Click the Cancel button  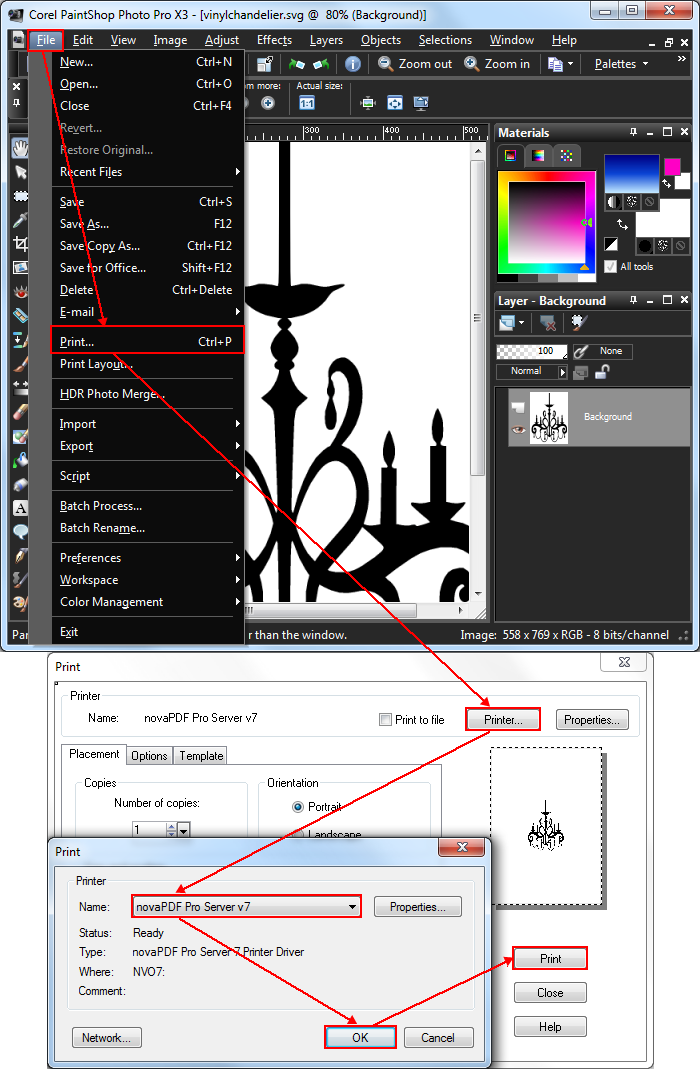(x=438, y=1038)
